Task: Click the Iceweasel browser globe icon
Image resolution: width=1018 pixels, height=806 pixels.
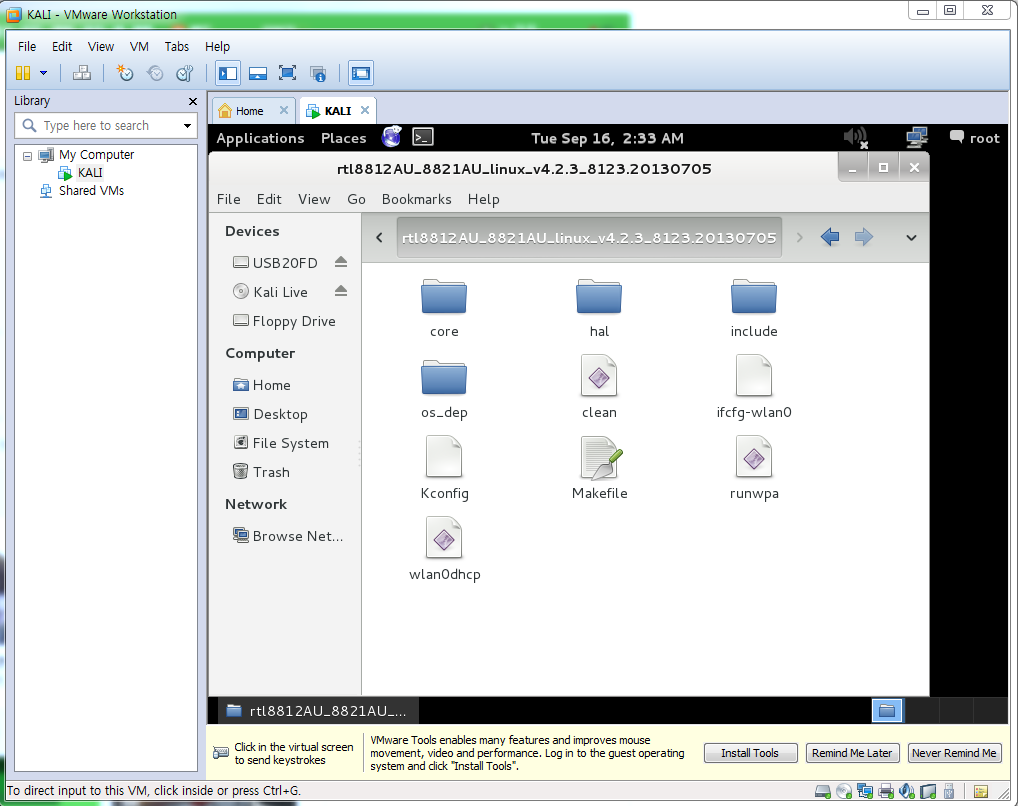Action: tap(391, 137)
